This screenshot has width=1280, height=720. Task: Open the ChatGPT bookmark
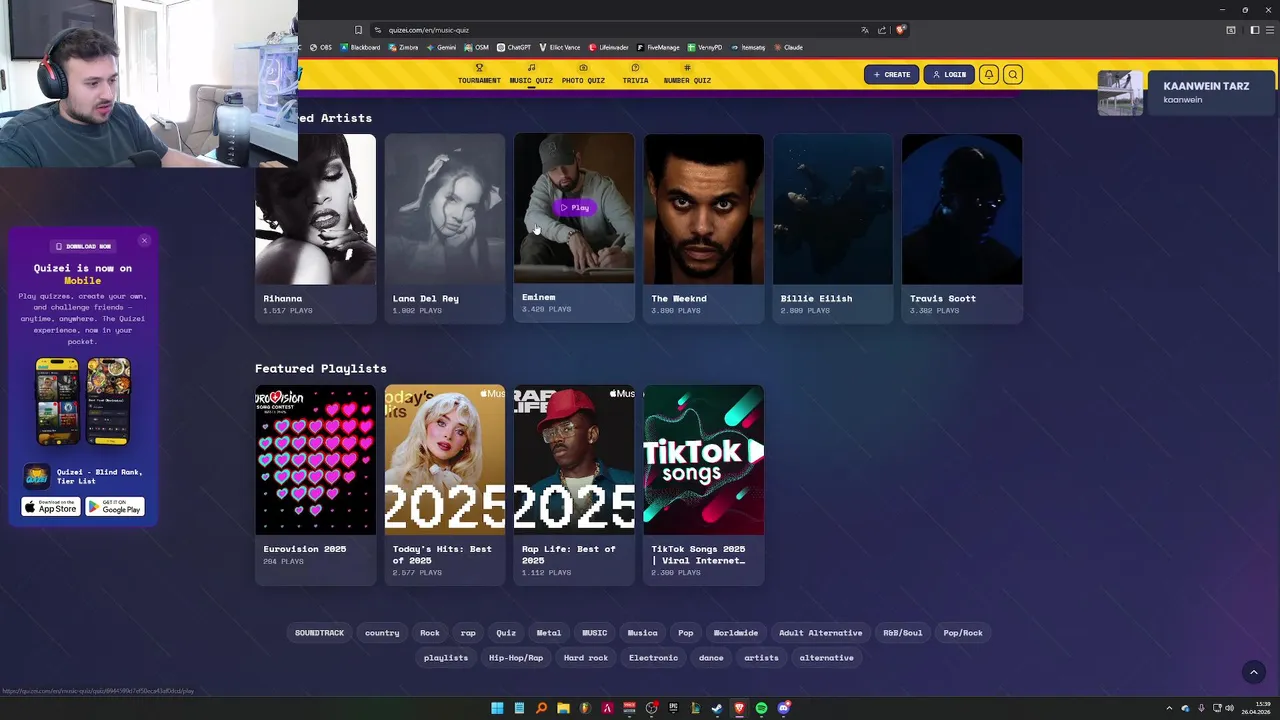[514, 47]
